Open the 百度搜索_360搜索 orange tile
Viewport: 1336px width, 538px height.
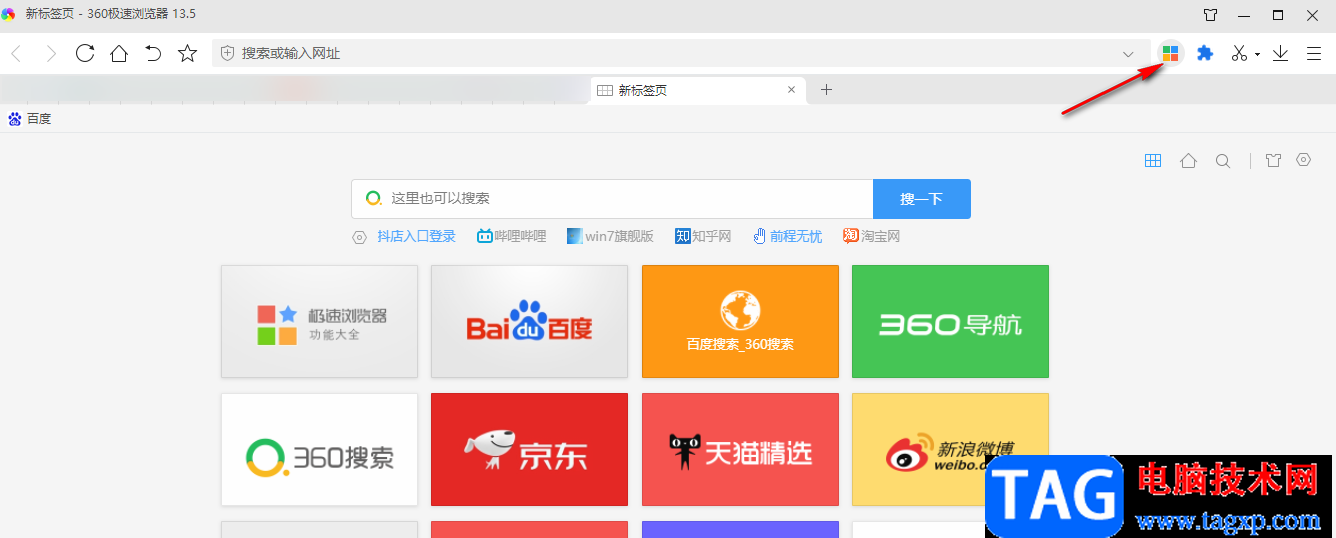(x=740, y=322)
